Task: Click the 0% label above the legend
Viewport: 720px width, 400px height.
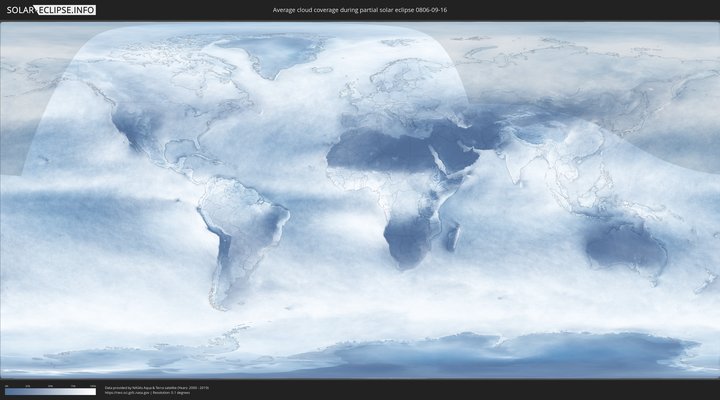Action: (x=6, y=385)
